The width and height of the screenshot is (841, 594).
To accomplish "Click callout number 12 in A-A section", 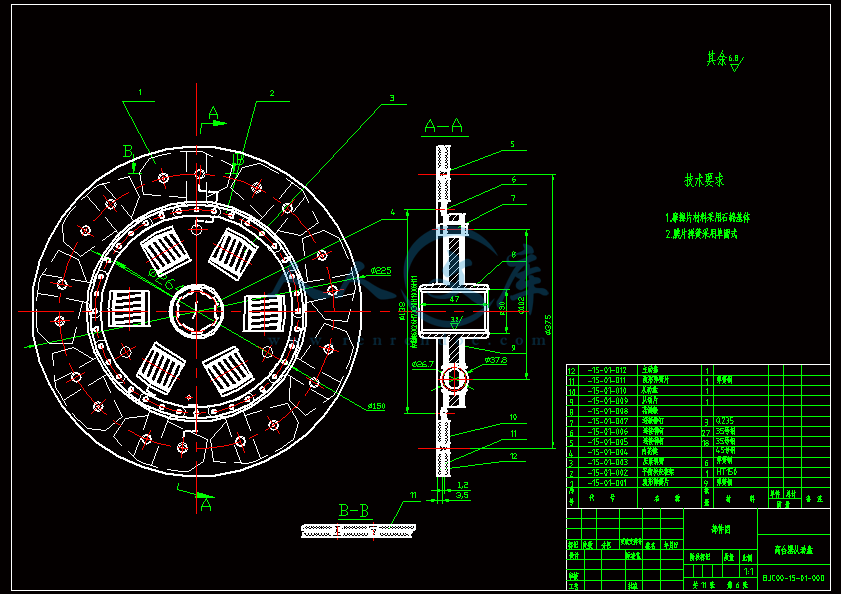I will pyautogui.click(x=514, y=456).
